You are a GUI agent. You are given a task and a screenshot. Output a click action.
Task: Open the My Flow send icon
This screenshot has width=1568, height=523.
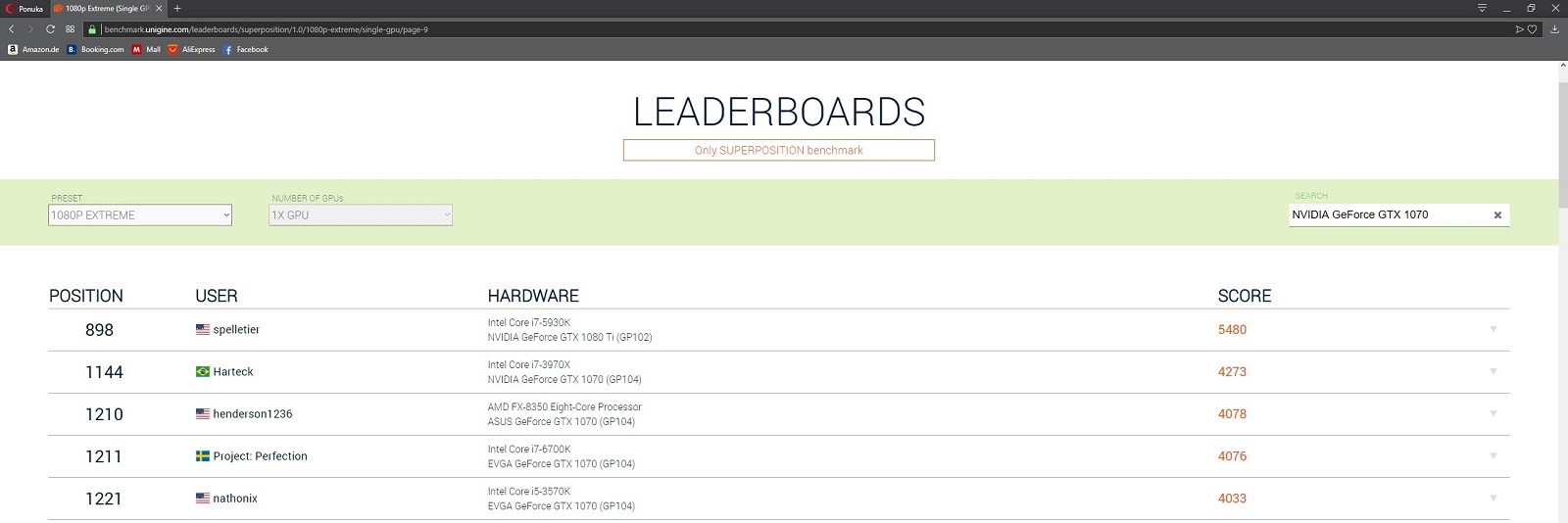point(1520,29)
